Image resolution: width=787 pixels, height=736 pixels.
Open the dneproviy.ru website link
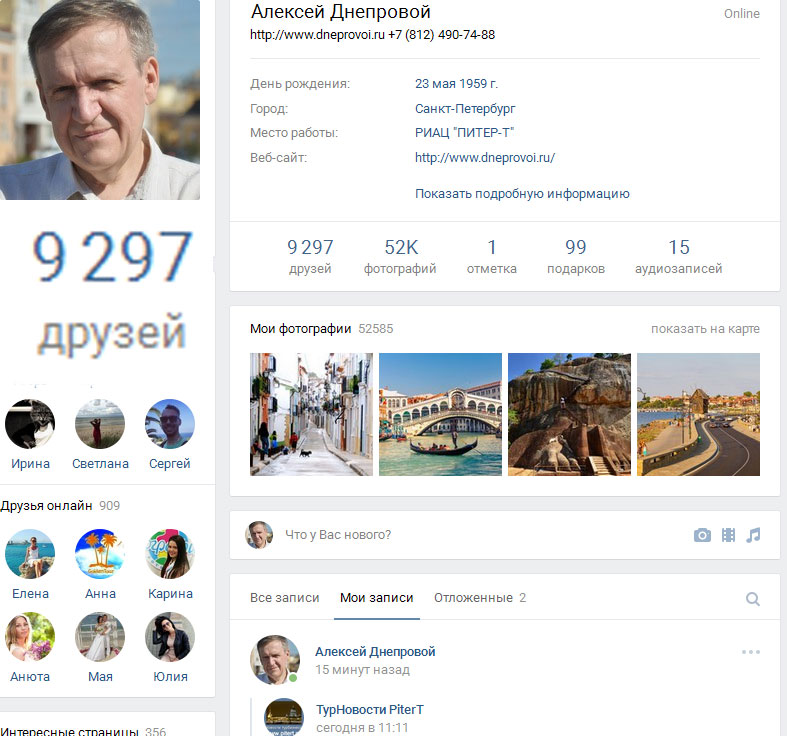pos(485,158)
